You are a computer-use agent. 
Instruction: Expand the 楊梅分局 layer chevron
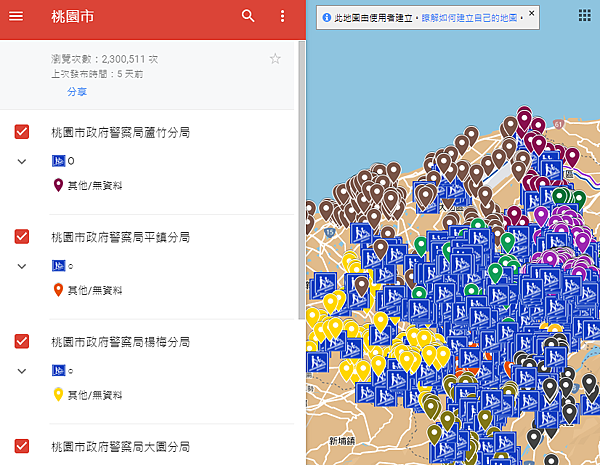pyautogui.click(x=22, y=371)
